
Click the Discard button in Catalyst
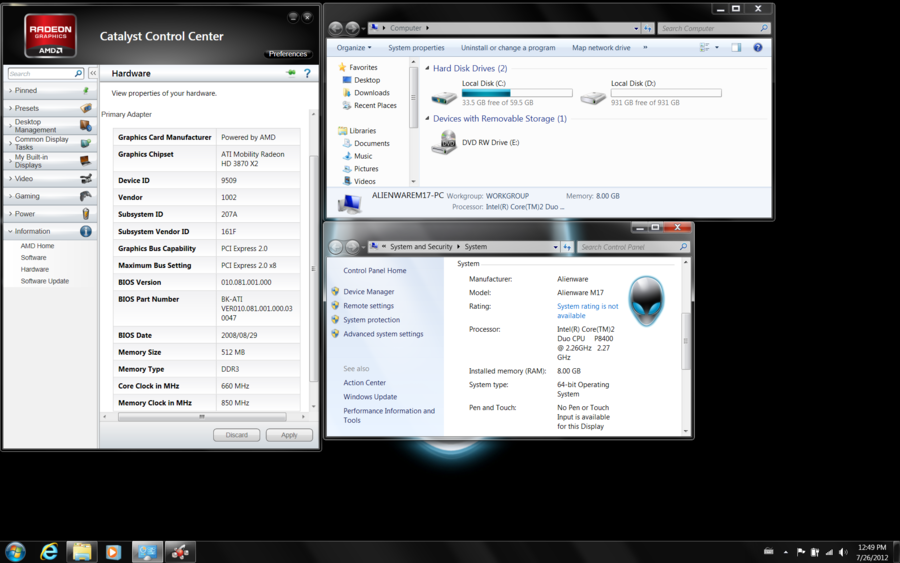tap(236, 435)
